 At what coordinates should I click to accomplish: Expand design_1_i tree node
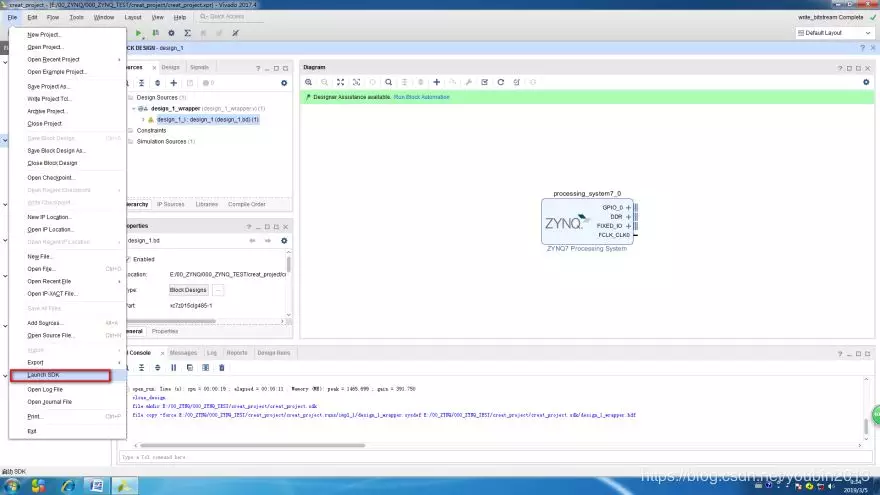(143, 120)
